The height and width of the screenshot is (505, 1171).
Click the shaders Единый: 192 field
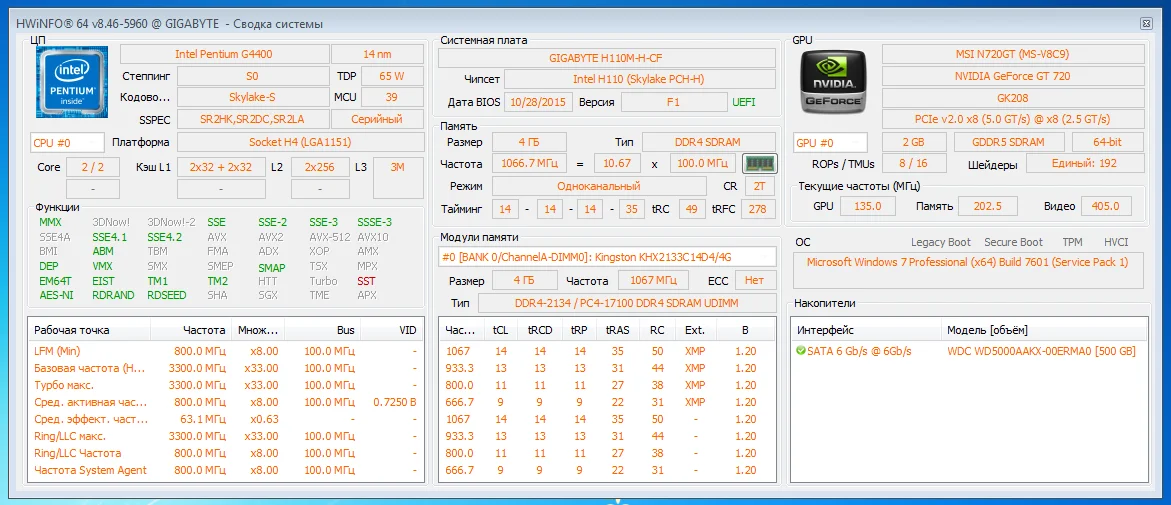pos(1085,164)
